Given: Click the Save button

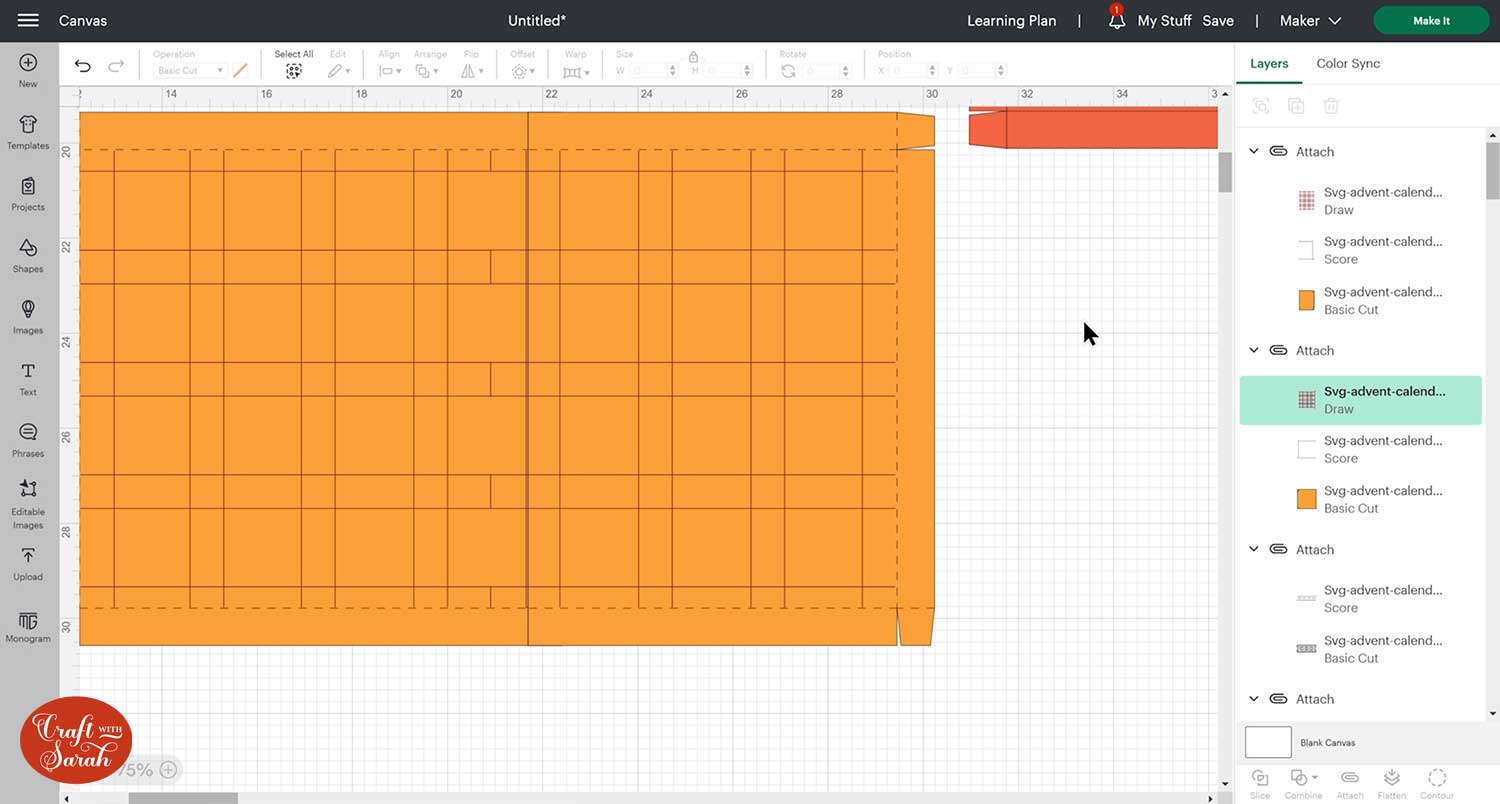Looking at the screenshot, I should (1217, 21).
